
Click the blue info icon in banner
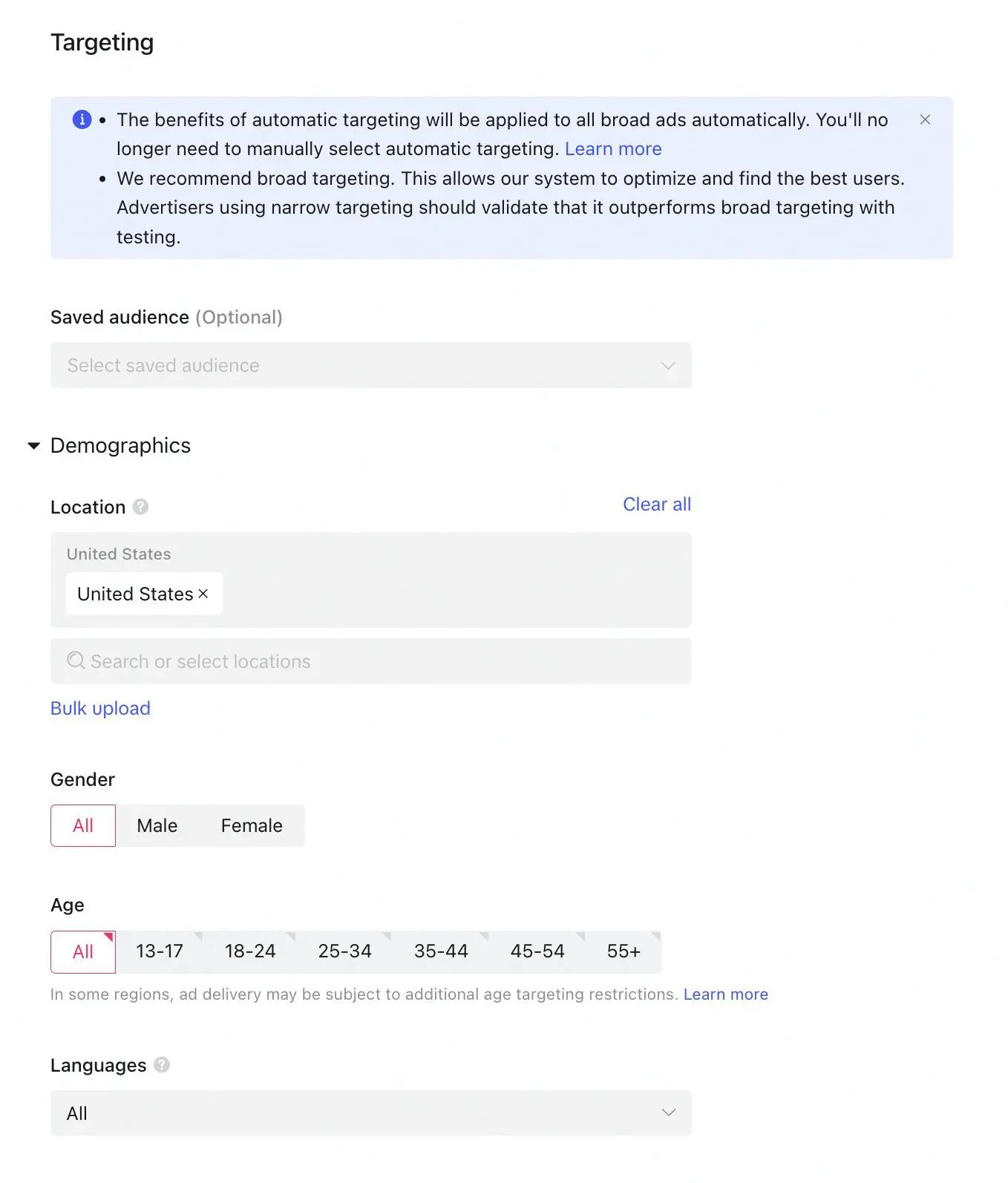(82, 119)
